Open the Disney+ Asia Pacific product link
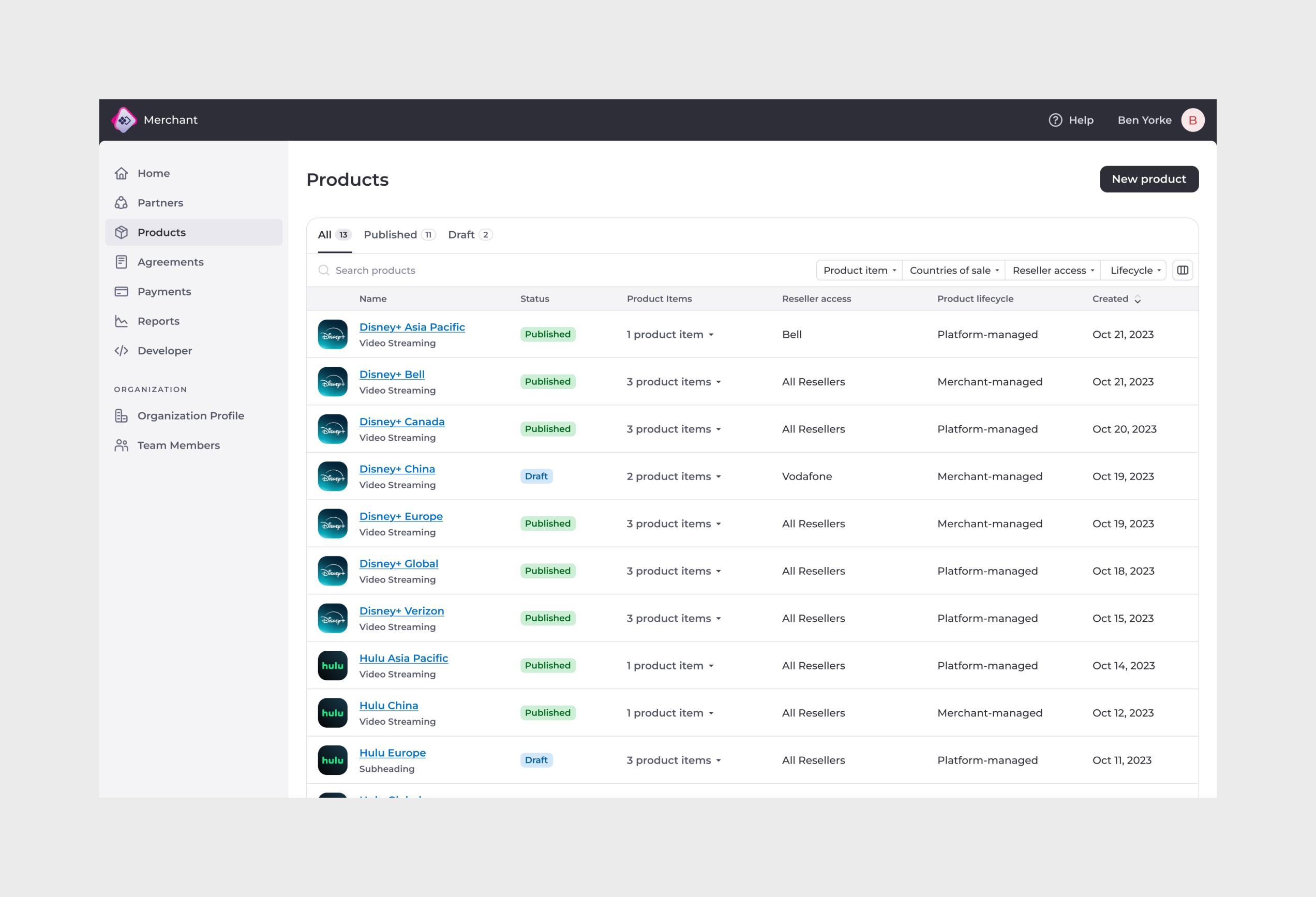1316x897 pixels. point(412,327)
